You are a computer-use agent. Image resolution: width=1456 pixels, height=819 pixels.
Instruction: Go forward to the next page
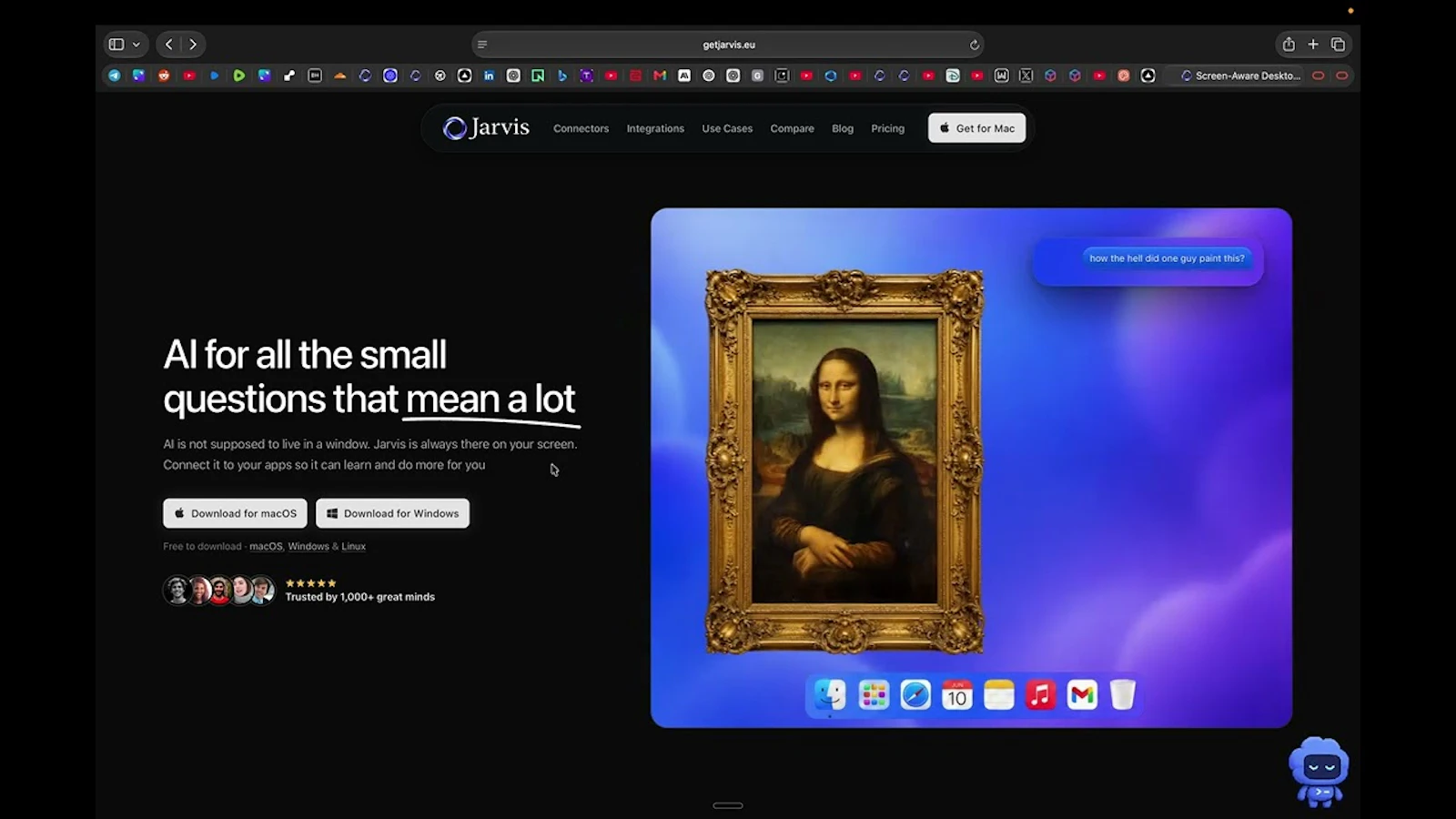[193, 44]
